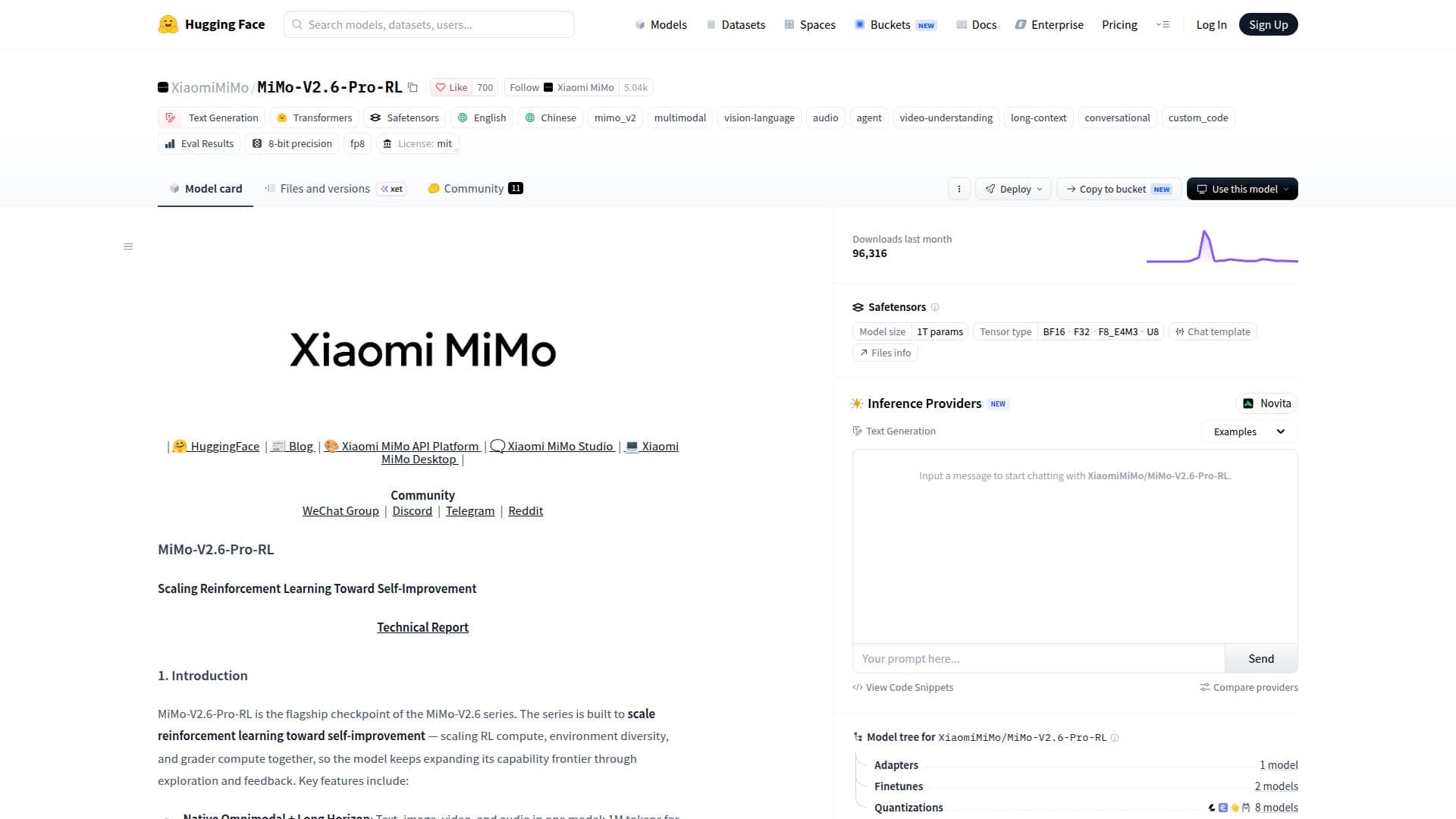
Task: Focus the Your prompt here input
Action: point(1038,659)
